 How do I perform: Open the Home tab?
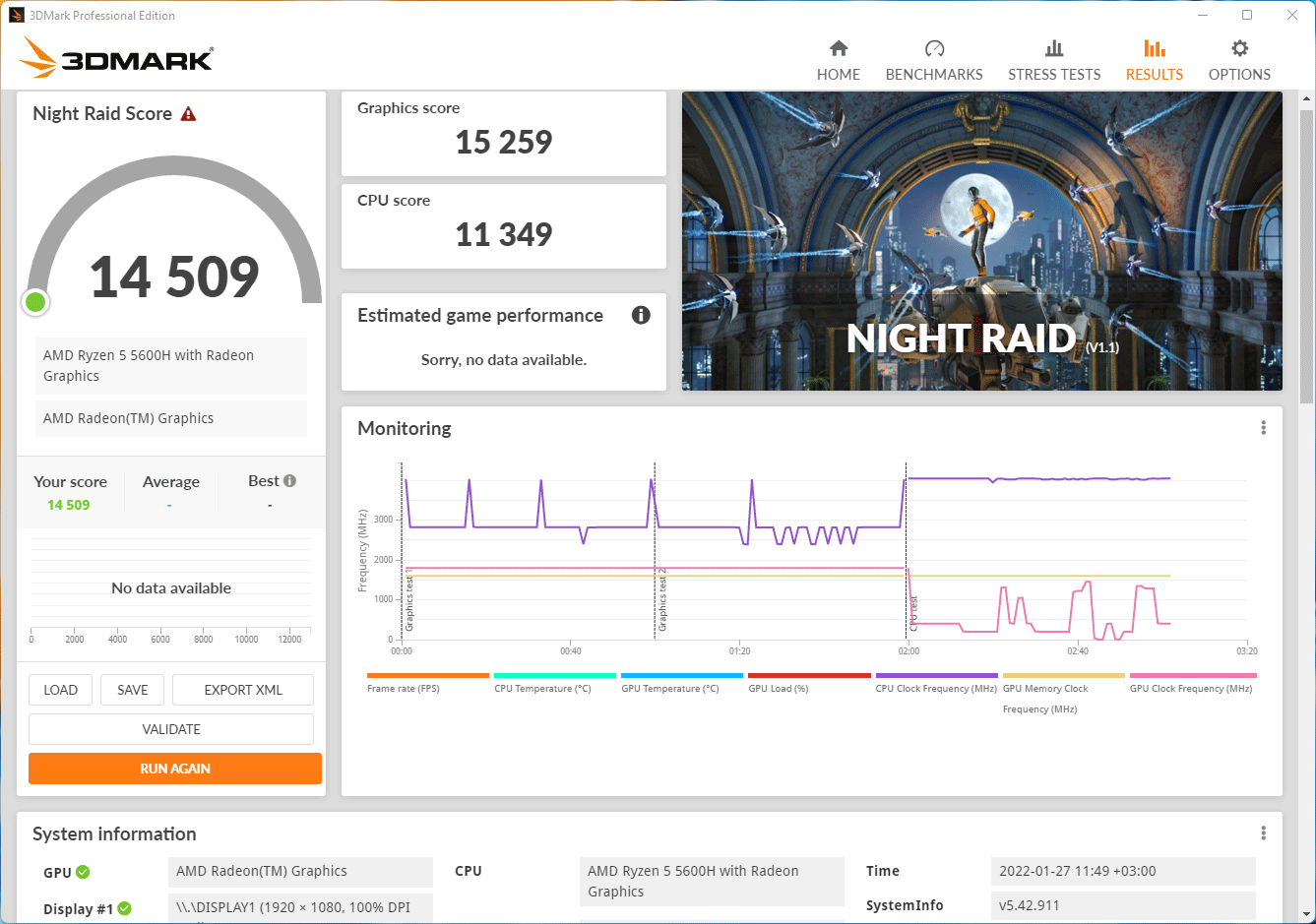(839, 61)
